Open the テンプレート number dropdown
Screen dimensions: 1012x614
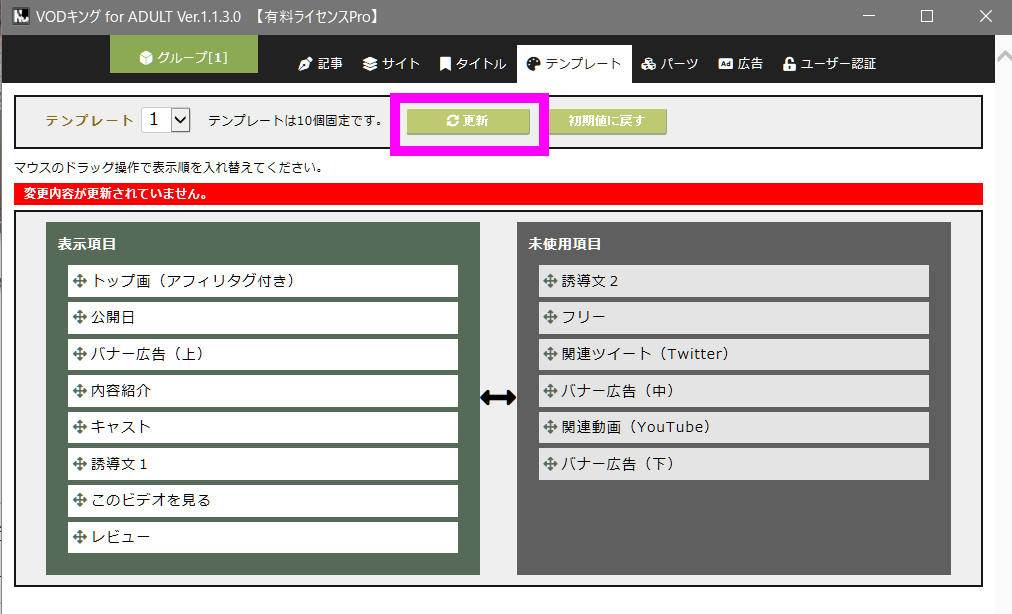[180, 120]
